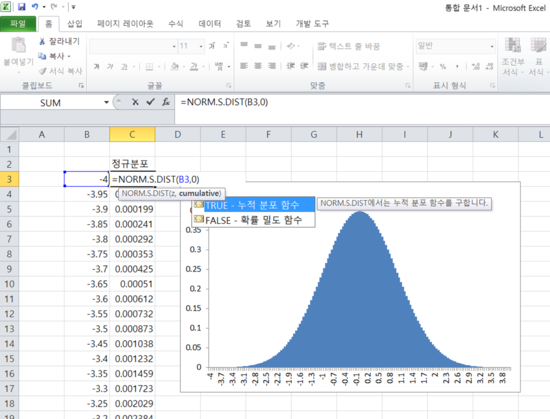This screenshot has width=550, height=419.
Task: Click the Paste (붙여넣기) clipboard icon
Action: (x=18, y=45)
